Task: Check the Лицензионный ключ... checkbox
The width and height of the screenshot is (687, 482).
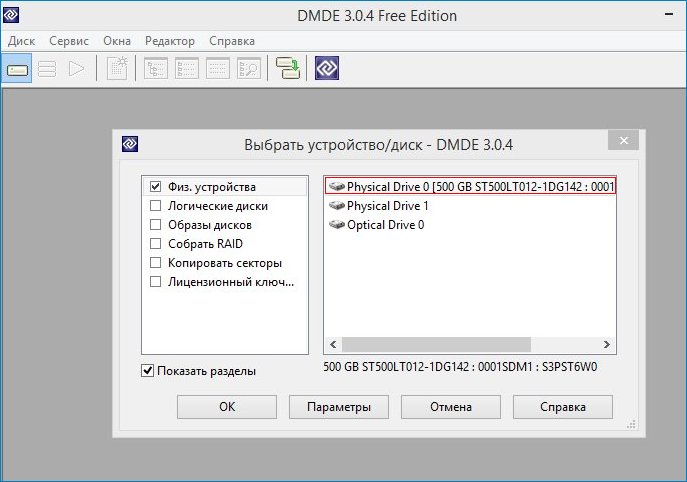Action: (x=156, y=281)
